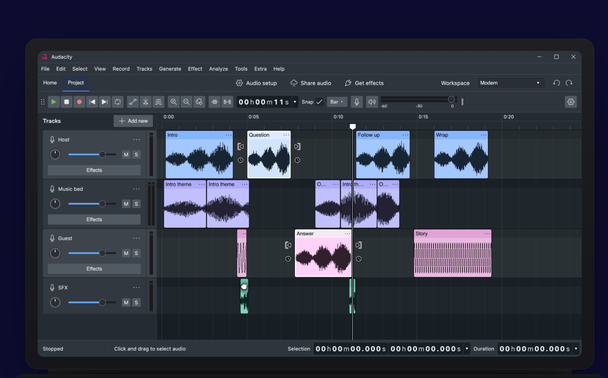Click the microphone record meter icon
The image size is (608, 378).
(x=357, y=102)
